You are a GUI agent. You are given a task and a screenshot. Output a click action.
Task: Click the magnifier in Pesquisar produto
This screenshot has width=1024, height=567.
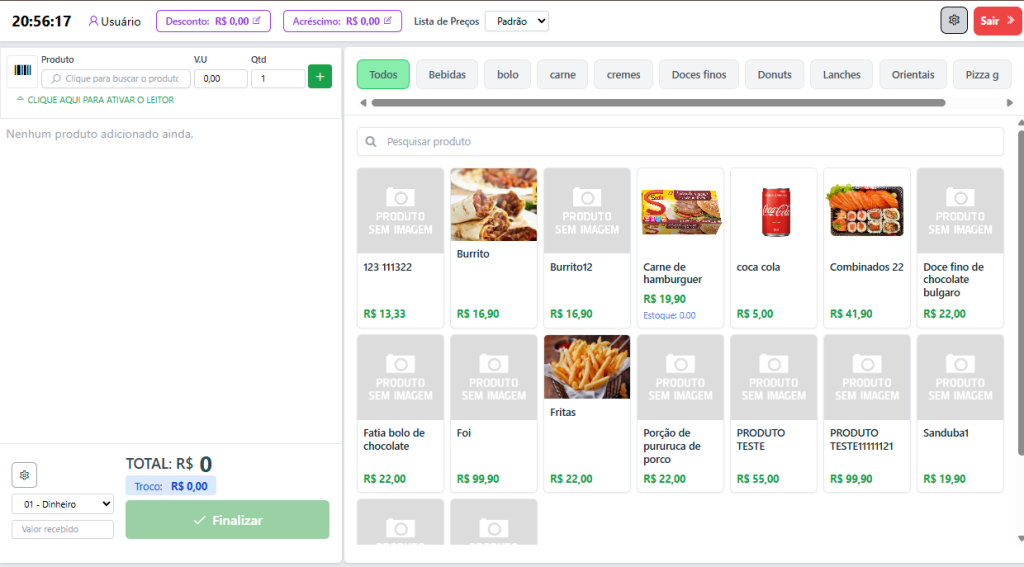(x=371, y=142)
